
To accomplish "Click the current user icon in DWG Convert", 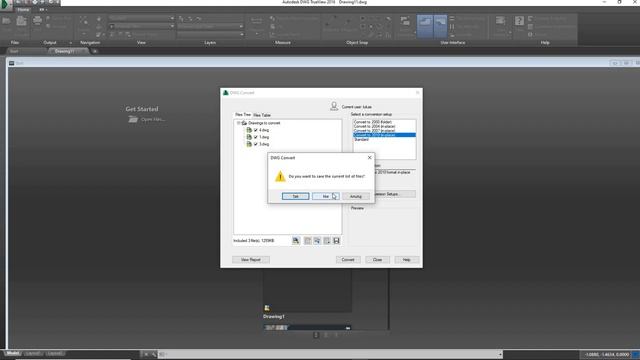I will [x=334, y=106].
